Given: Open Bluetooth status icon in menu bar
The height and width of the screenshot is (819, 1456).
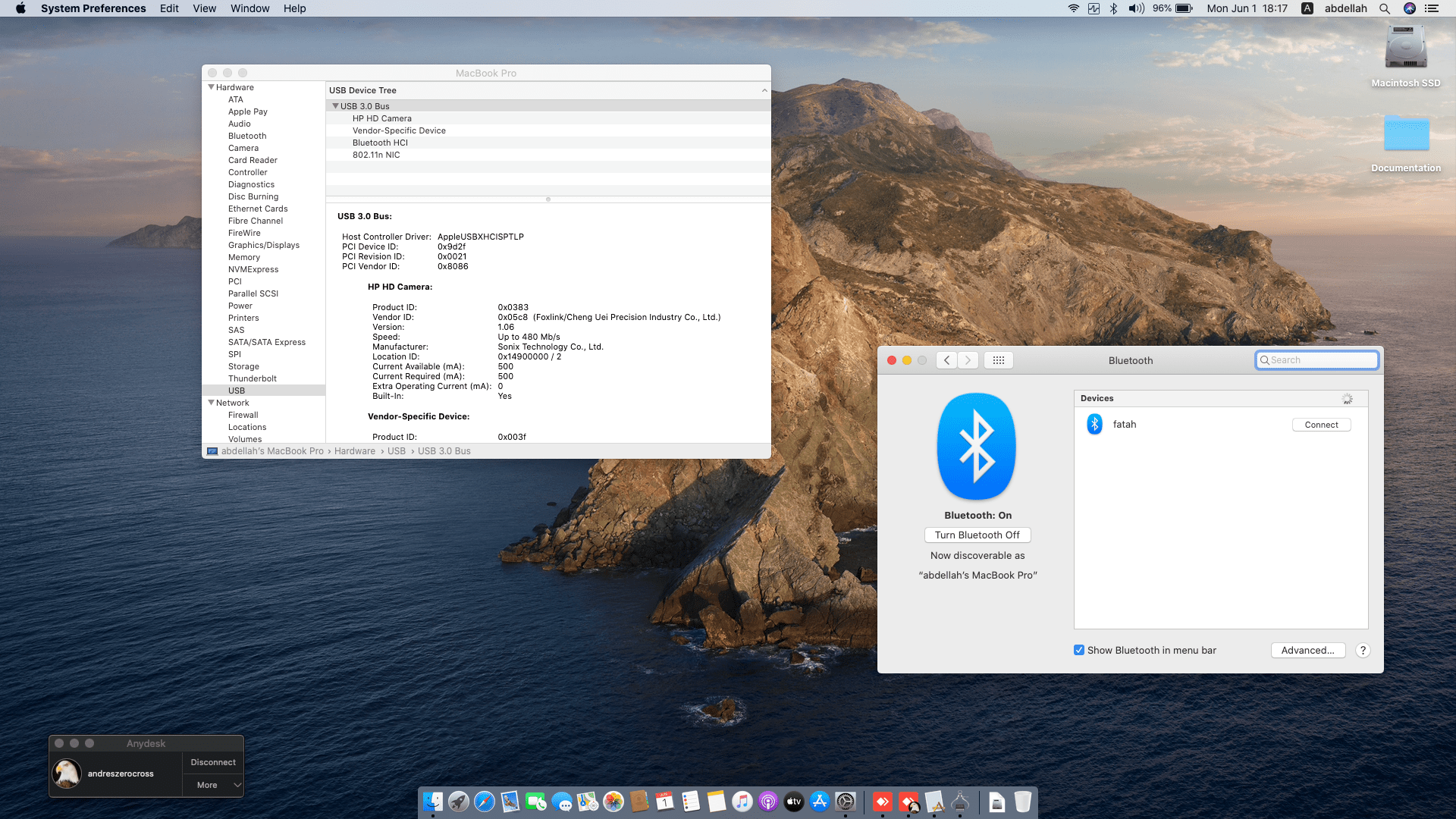Looking at the screenshot, I should coord(1113,8).
